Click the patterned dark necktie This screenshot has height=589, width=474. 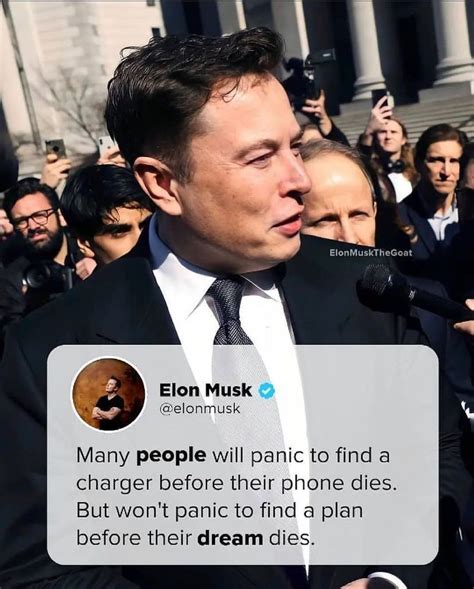[229, 310]
